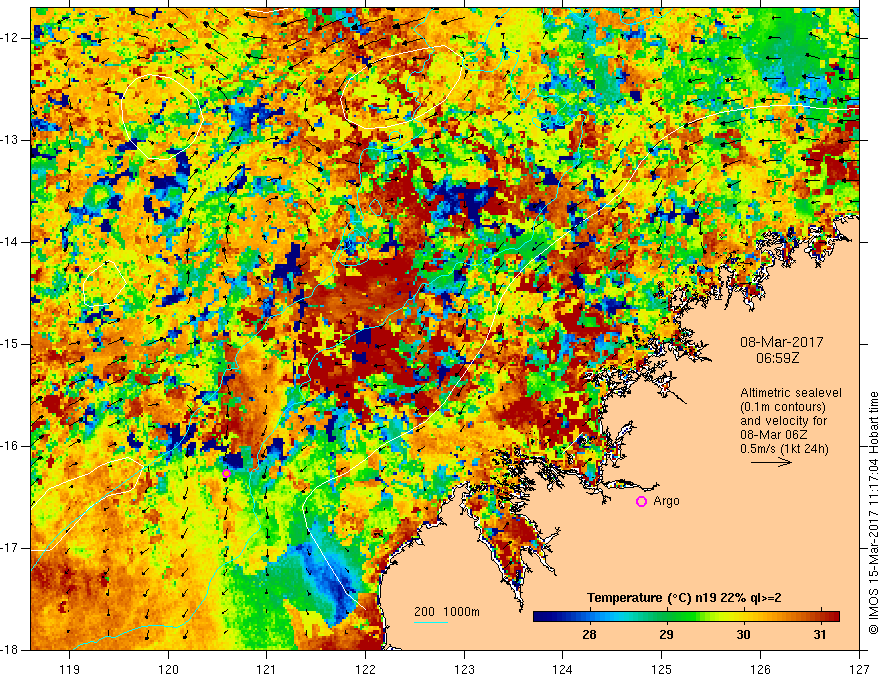Click the longitude label '122'
The width and height of the screenshot is (880, 680).
(365, 669)
